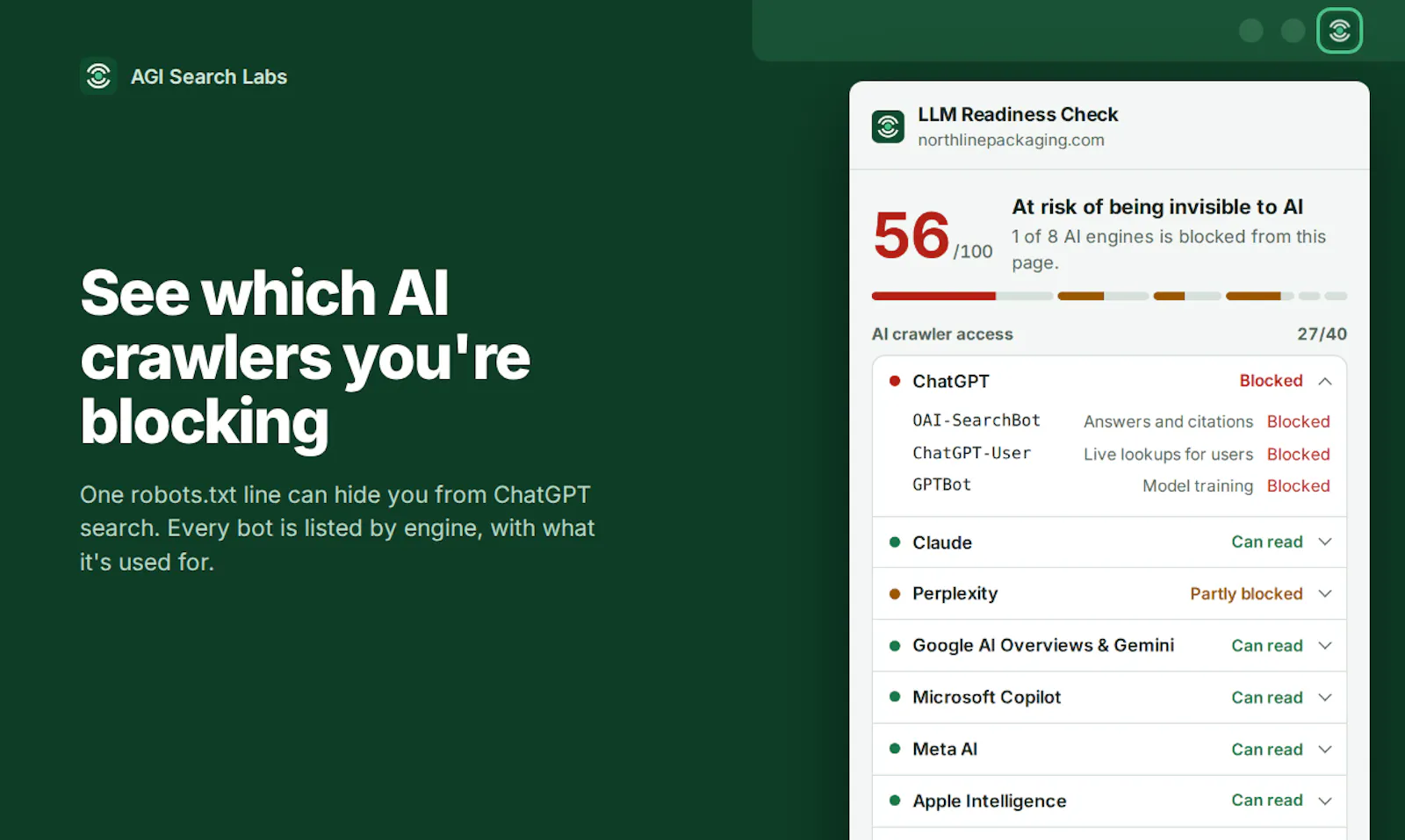Click the highlighted extension icon in browser toolbar
The image size is (1405, 840).
pyautogui.click(x=1339, y=31)
